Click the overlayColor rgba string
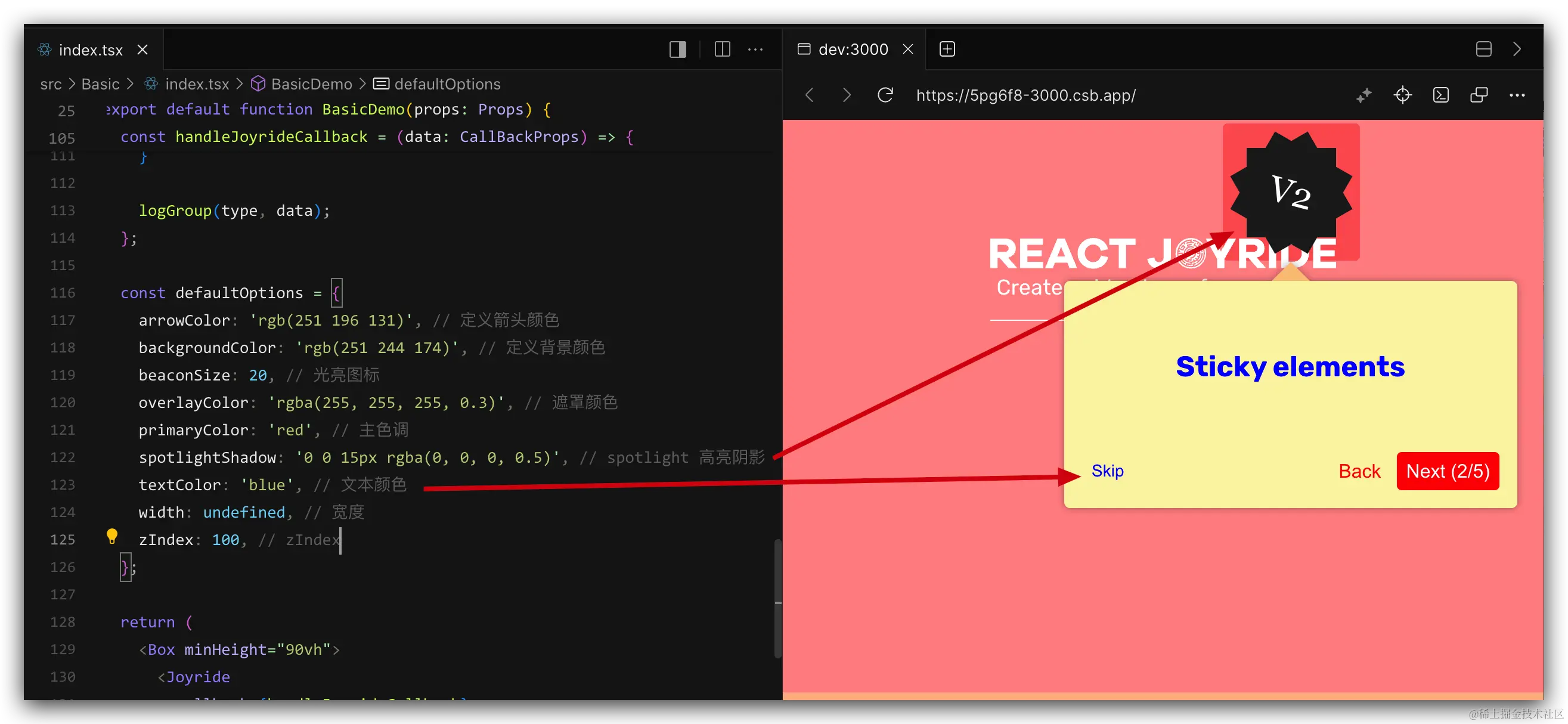 (386, 403)
